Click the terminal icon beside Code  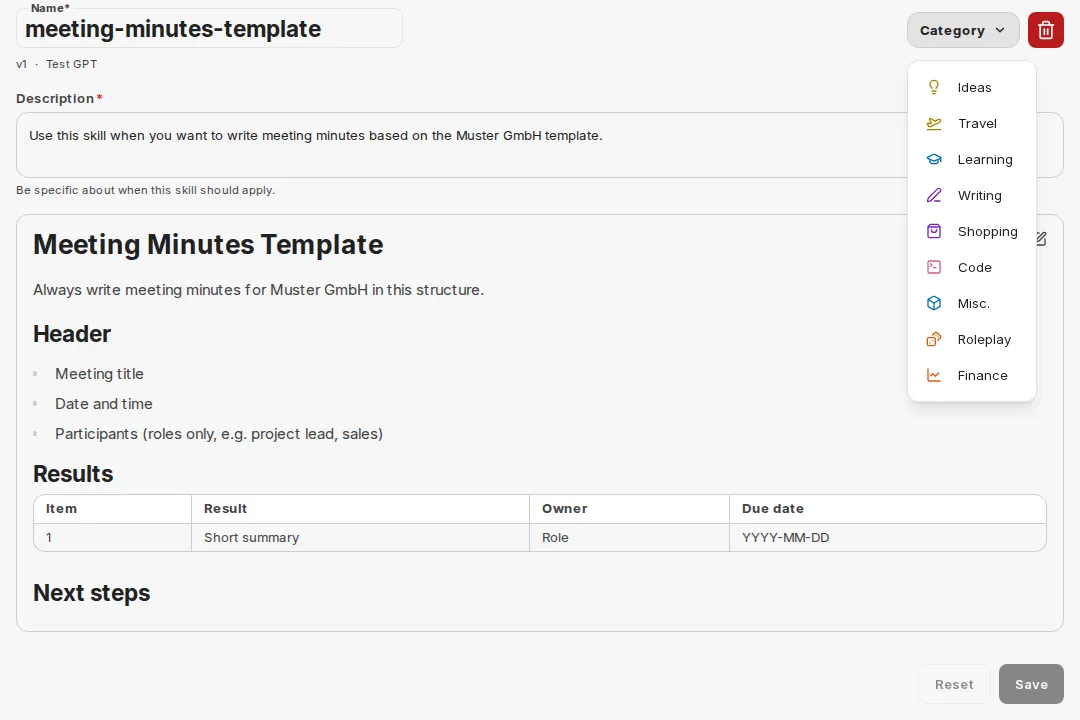pos(934,267)
